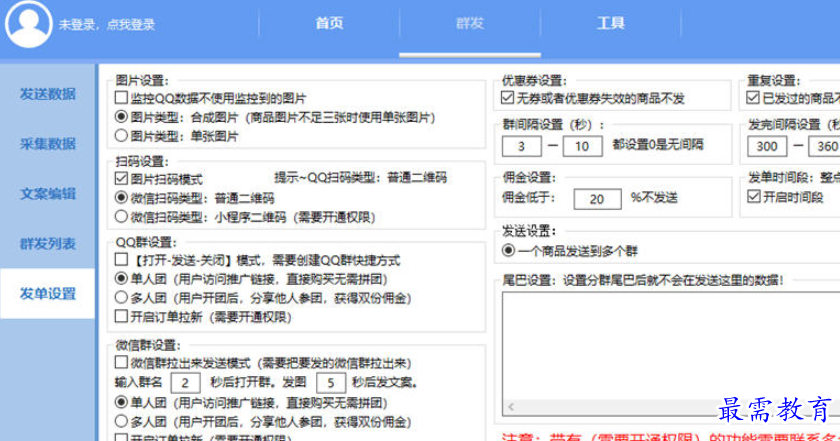Toggle 无券或者优惠券失效的商品不发 checkbox

[x=507, y=98]
